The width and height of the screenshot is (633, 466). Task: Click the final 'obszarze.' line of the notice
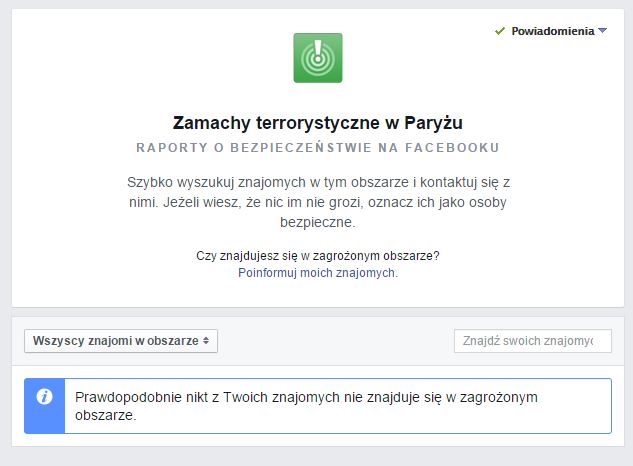point(106,415)
